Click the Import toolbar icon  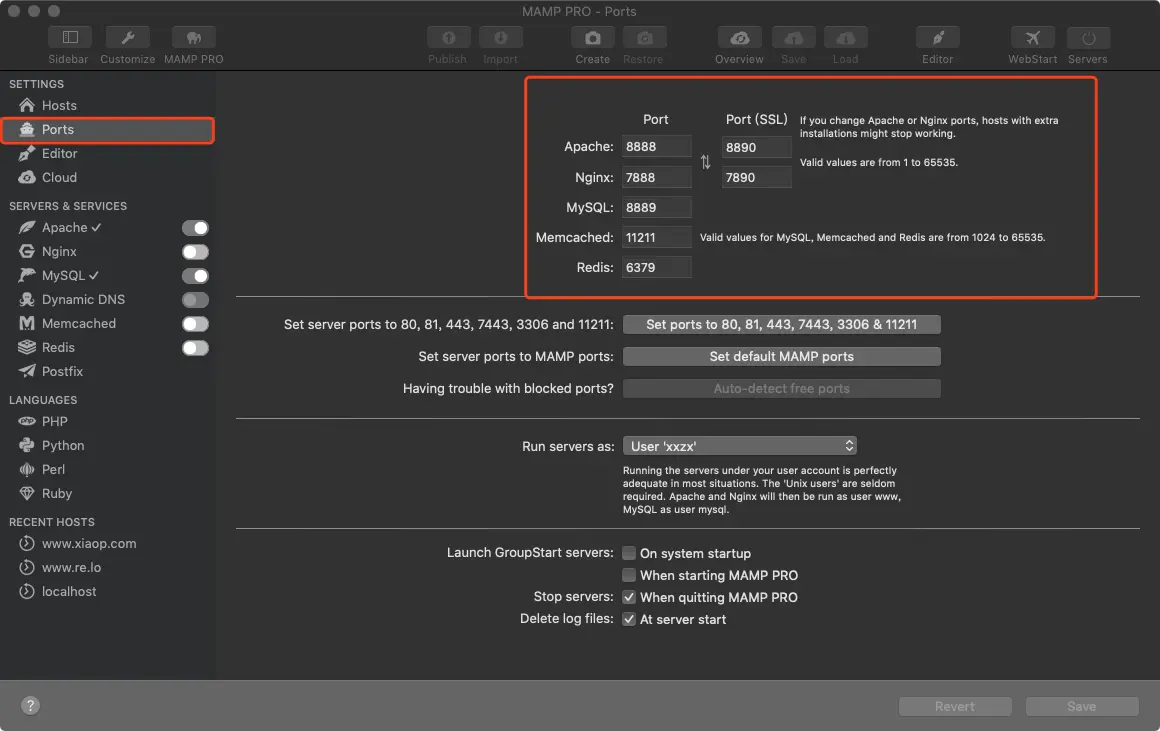501,38
